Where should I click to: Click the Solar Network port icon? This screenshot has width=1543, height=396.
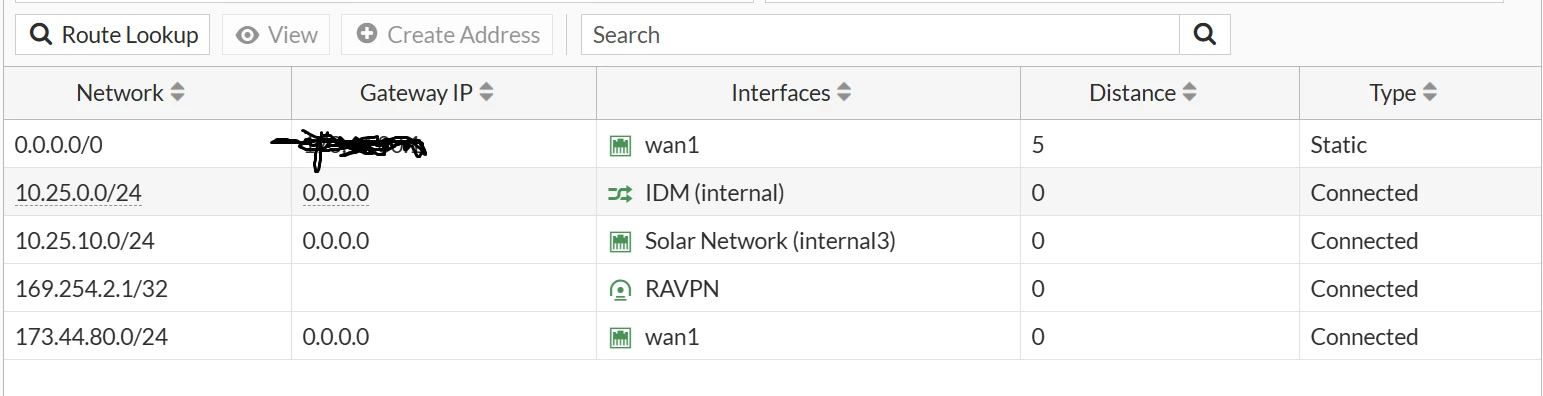pos(620,242)
